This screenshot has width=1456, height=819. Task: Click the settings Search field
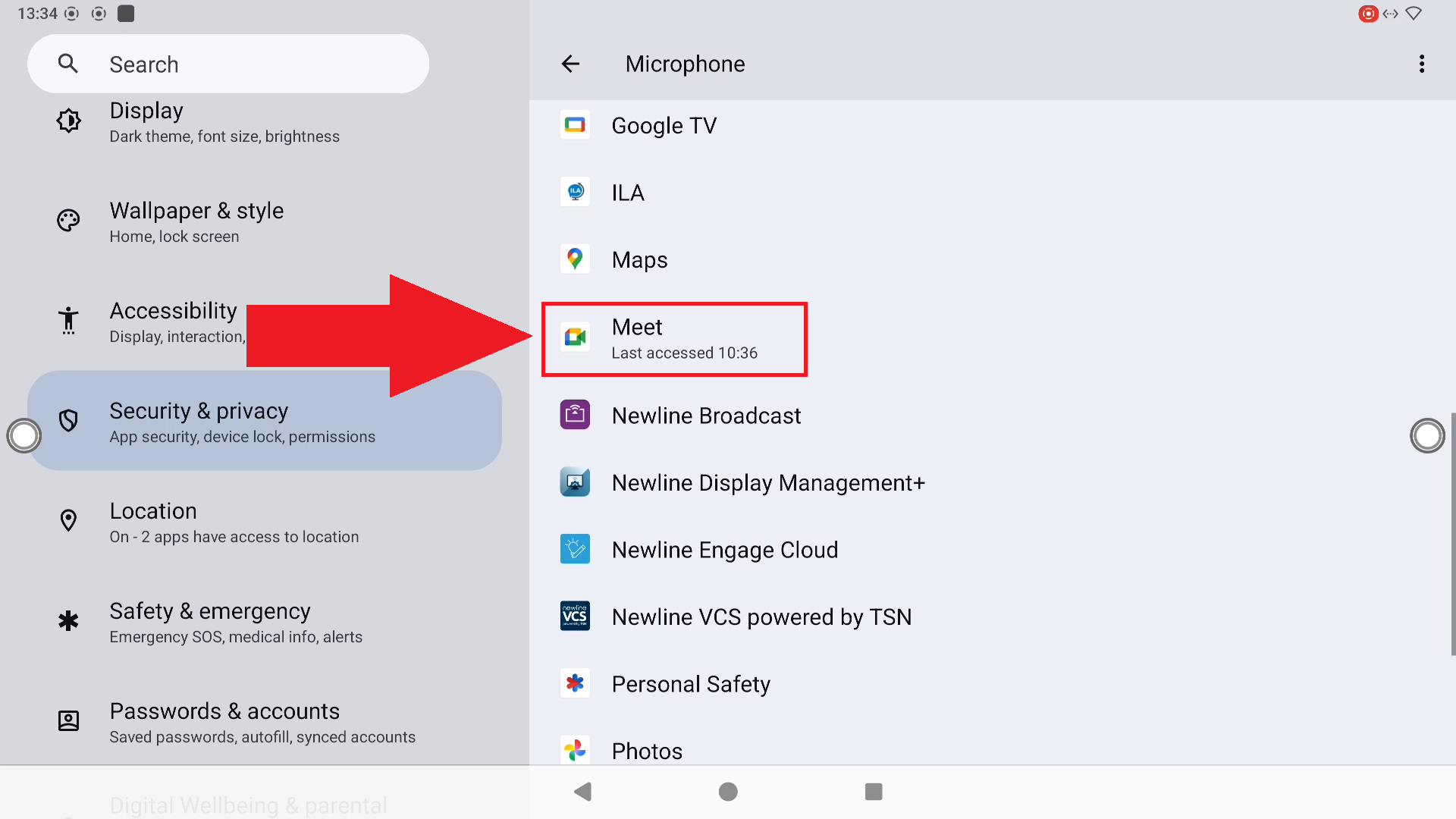pos(227,64)
